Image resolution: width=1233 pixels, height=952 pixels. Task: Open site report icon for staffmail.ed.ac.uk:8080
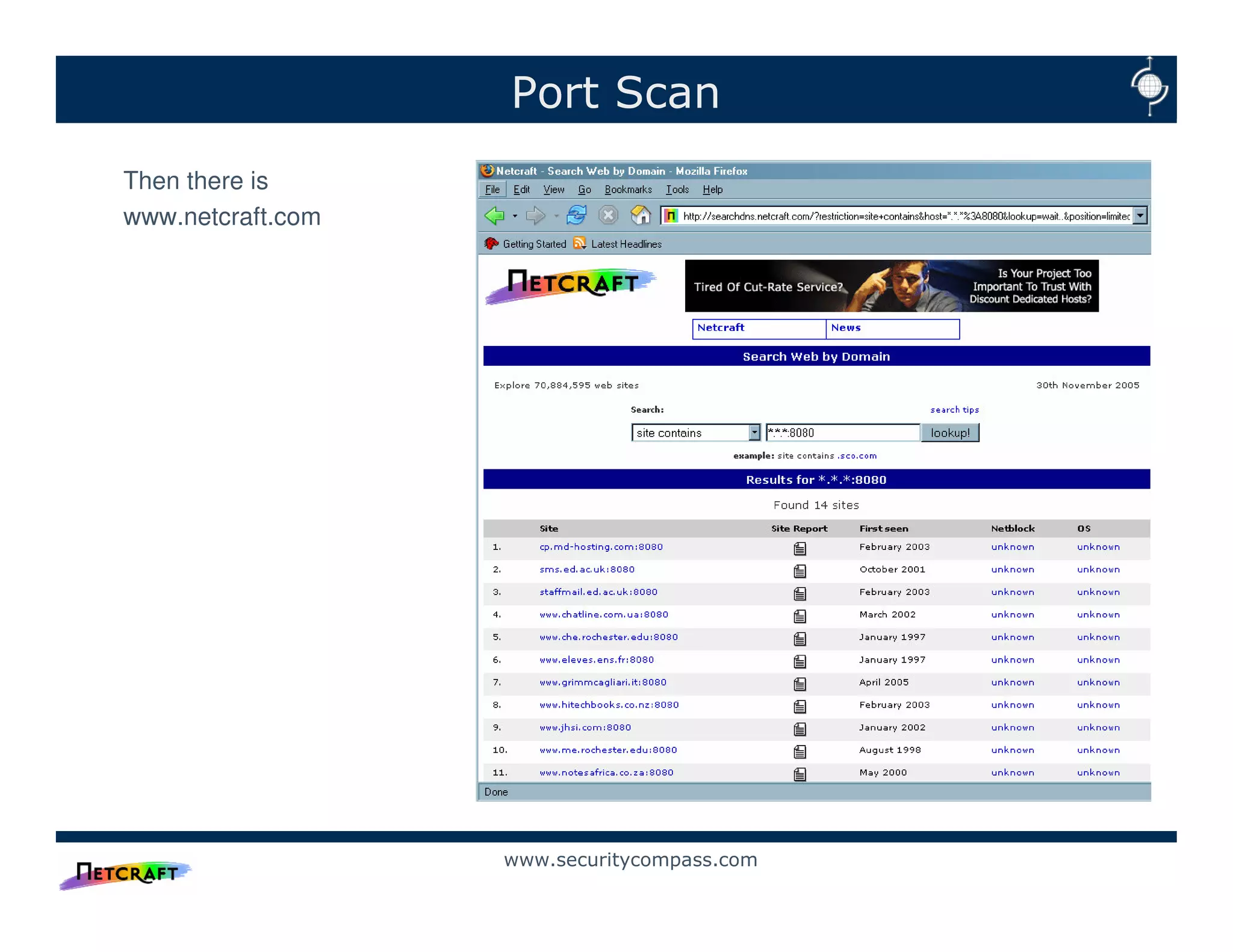[x=800, y=593]
